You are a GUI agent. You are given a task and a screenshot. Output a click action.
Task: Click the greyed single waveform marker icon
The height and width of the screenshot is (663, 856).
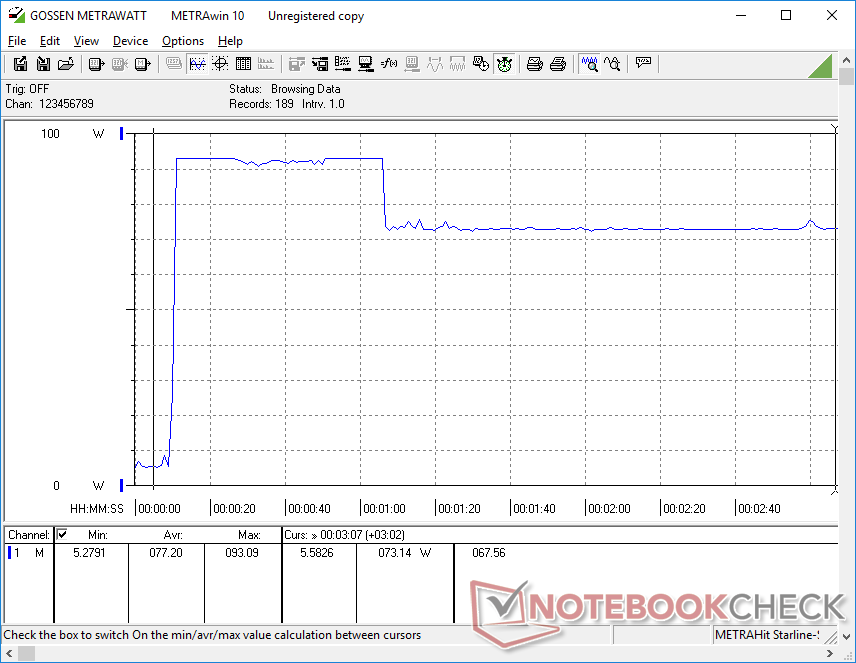click(435, 64)
